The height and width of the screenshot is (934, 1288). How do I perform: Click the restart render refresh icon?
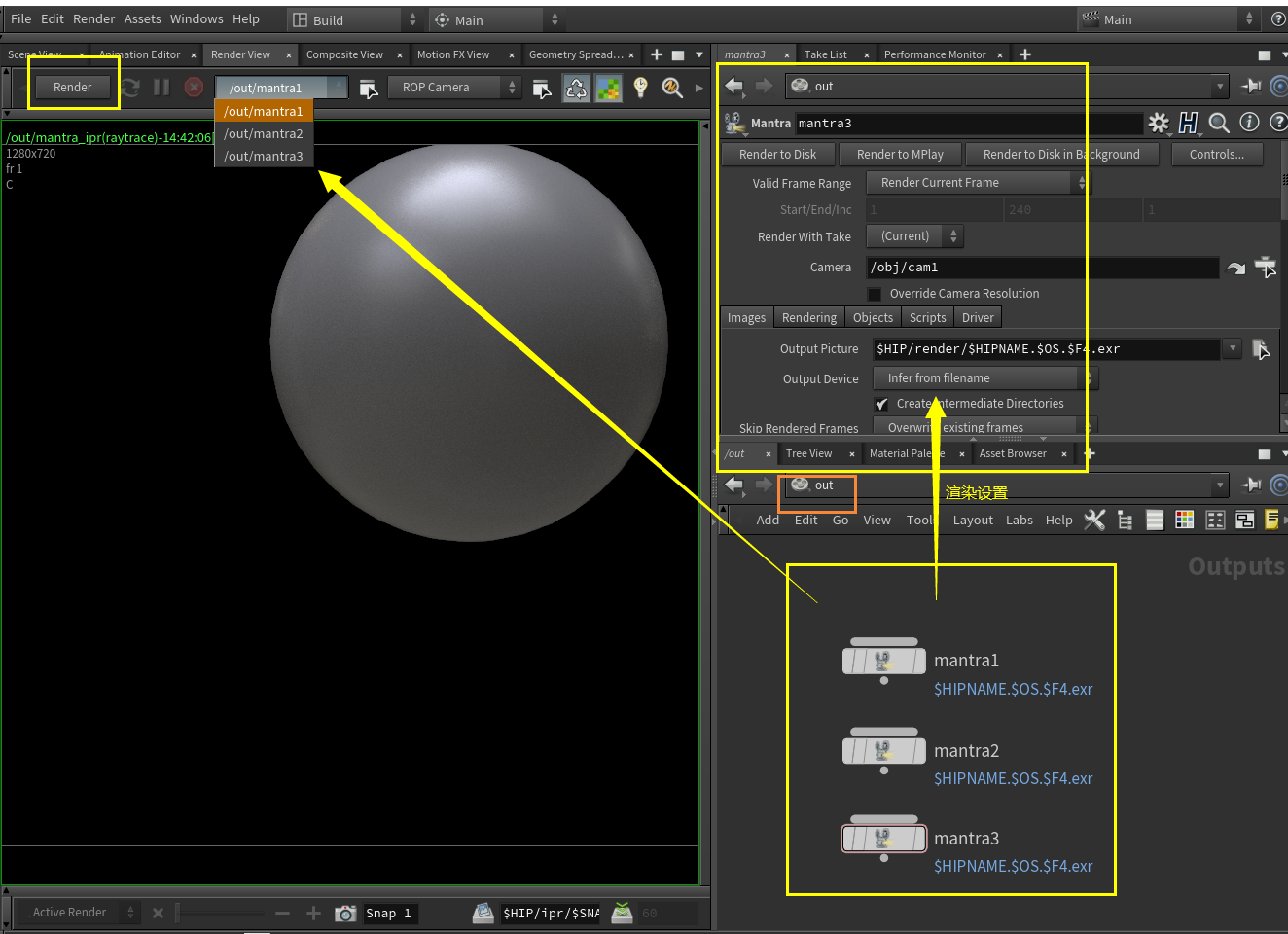(130, 88)
